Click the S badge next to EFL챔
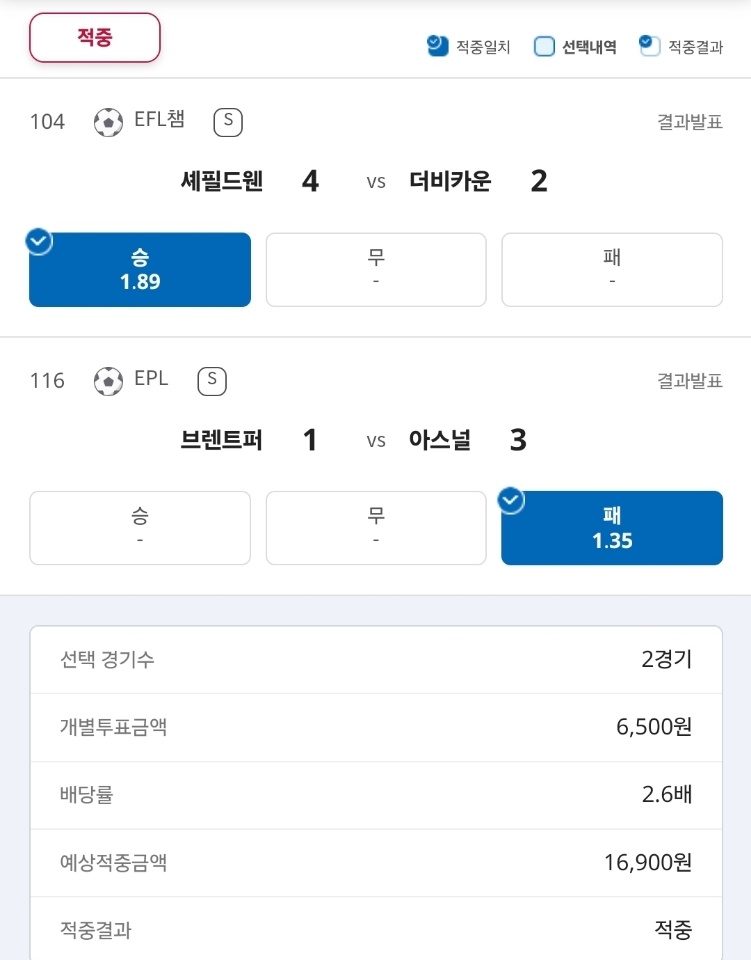This screenshot has height=960, width=751. tap(228, 122)
